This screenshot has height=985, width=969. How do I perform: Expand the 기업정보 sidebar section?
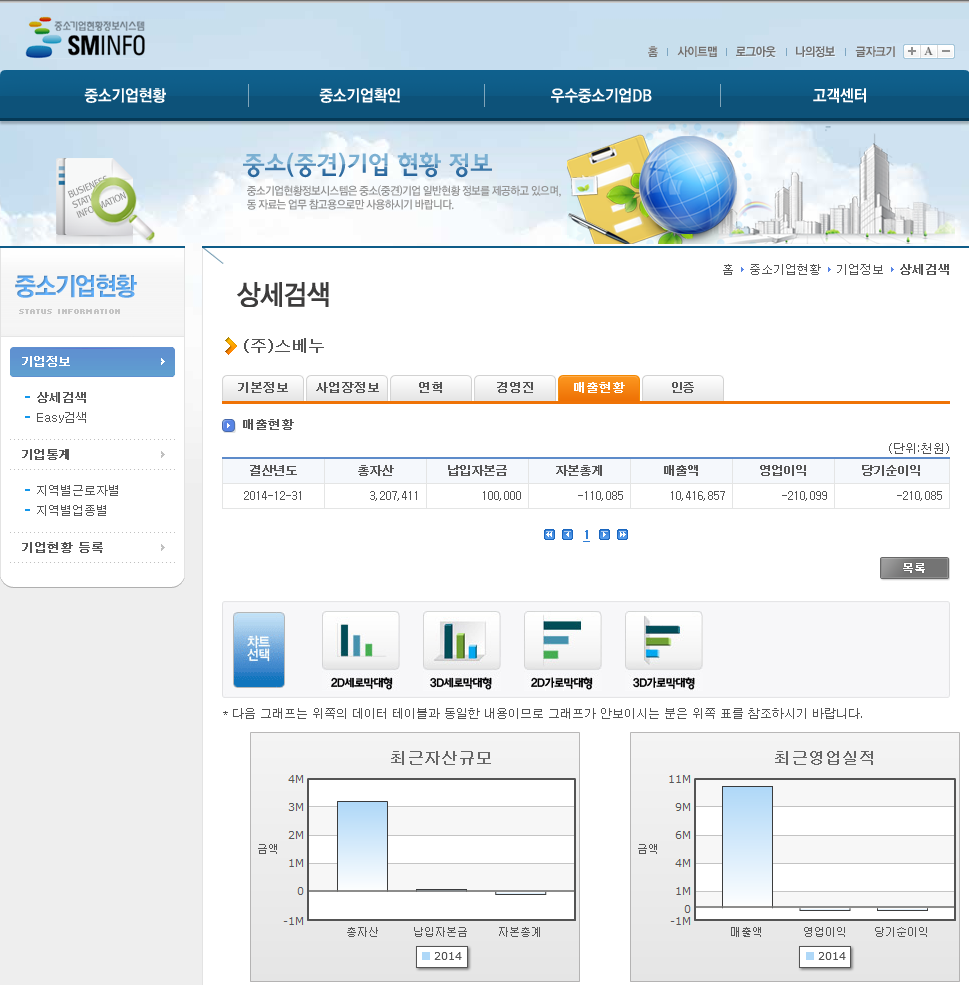[92, 362]
